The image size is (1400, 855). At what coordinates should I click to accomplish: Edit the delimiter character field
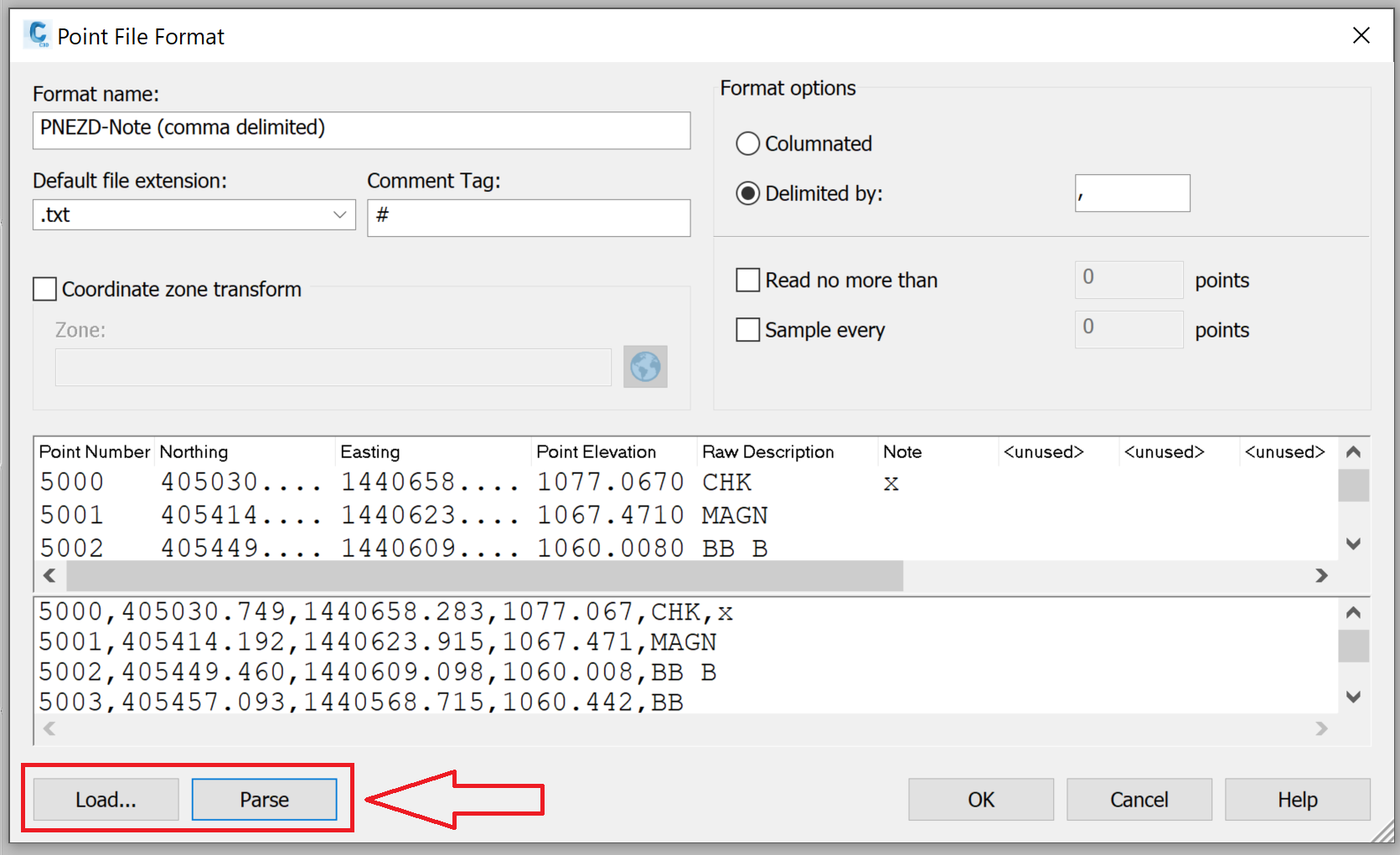click(1132, 193)
